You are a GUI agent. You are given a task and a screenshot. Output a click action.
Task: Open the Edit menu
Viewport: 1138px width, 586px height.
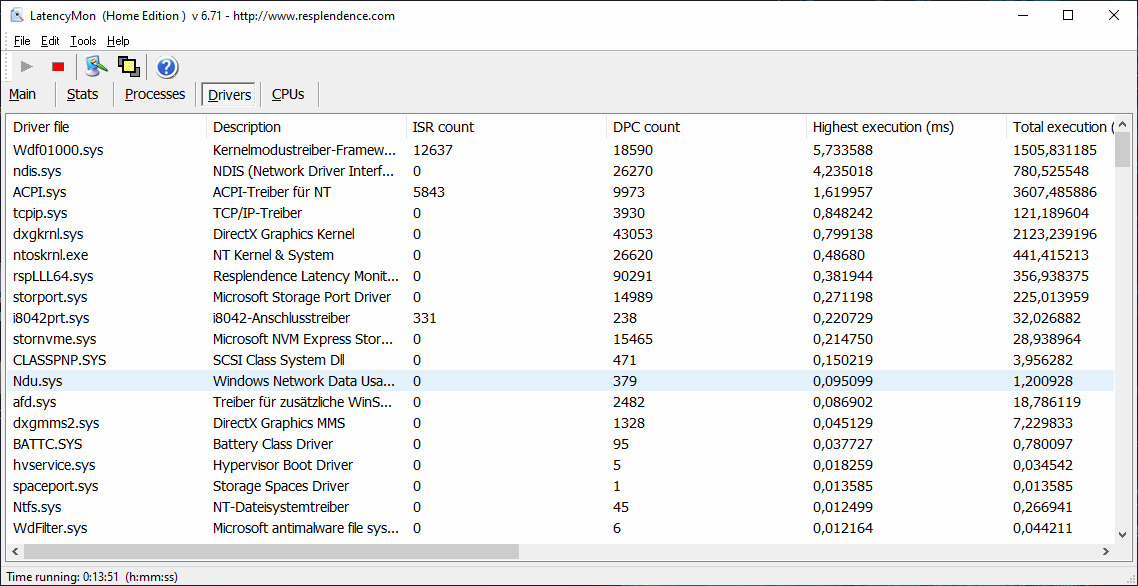click(50, 41)
